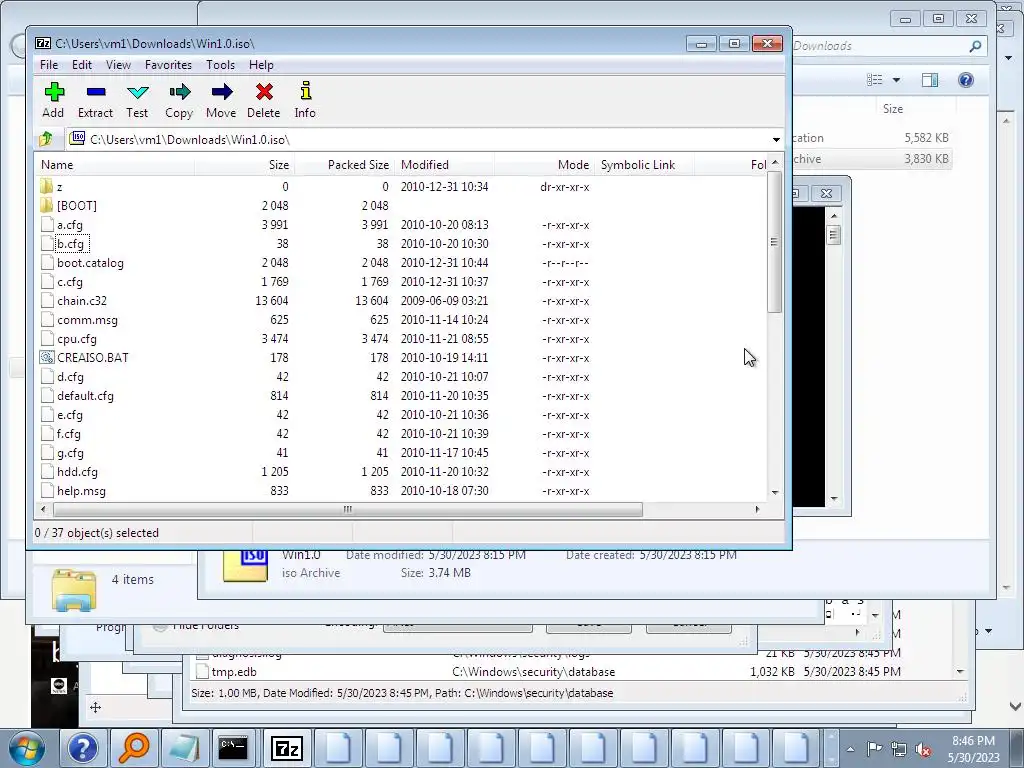
Task: Select the default.cfg file
Action: (86, 396)
